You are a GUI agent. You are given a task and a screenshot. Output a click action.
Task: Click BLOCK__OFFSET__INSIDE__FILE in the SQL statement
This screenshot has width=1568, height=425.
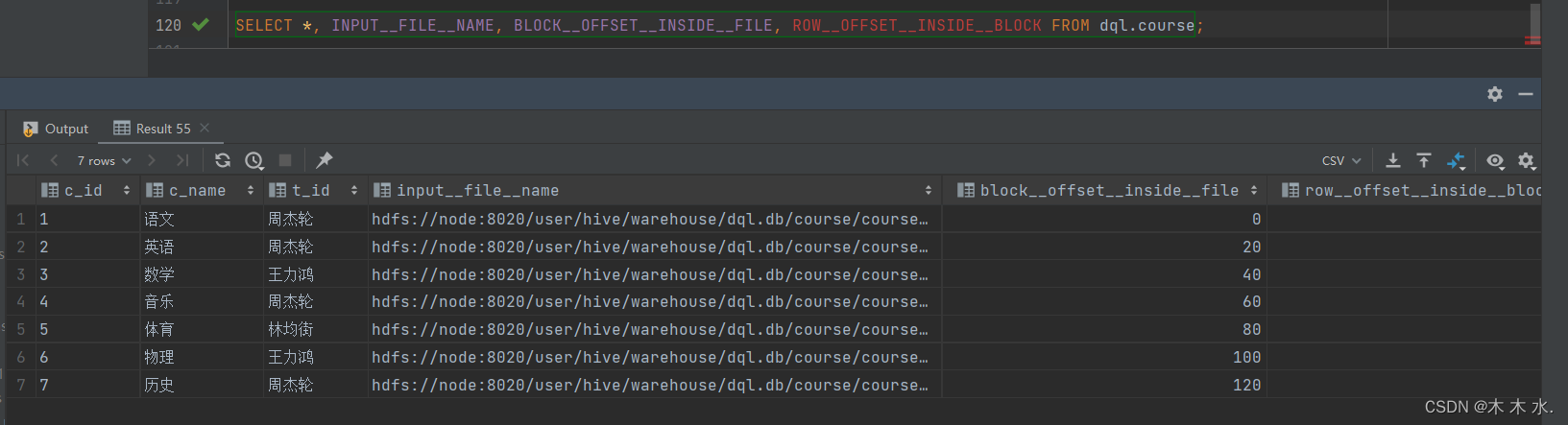coord(643,25)
